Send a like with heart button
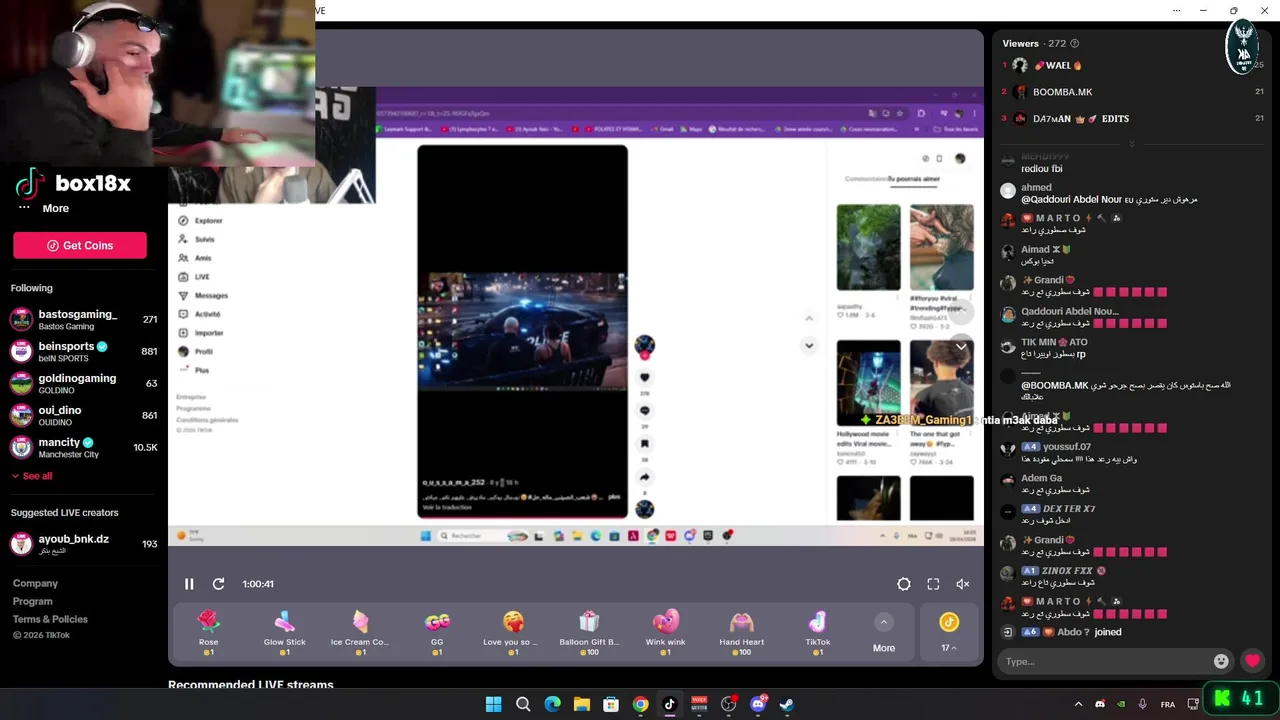The width and height of the screenshot is (1280, 720). point(1252,661)
